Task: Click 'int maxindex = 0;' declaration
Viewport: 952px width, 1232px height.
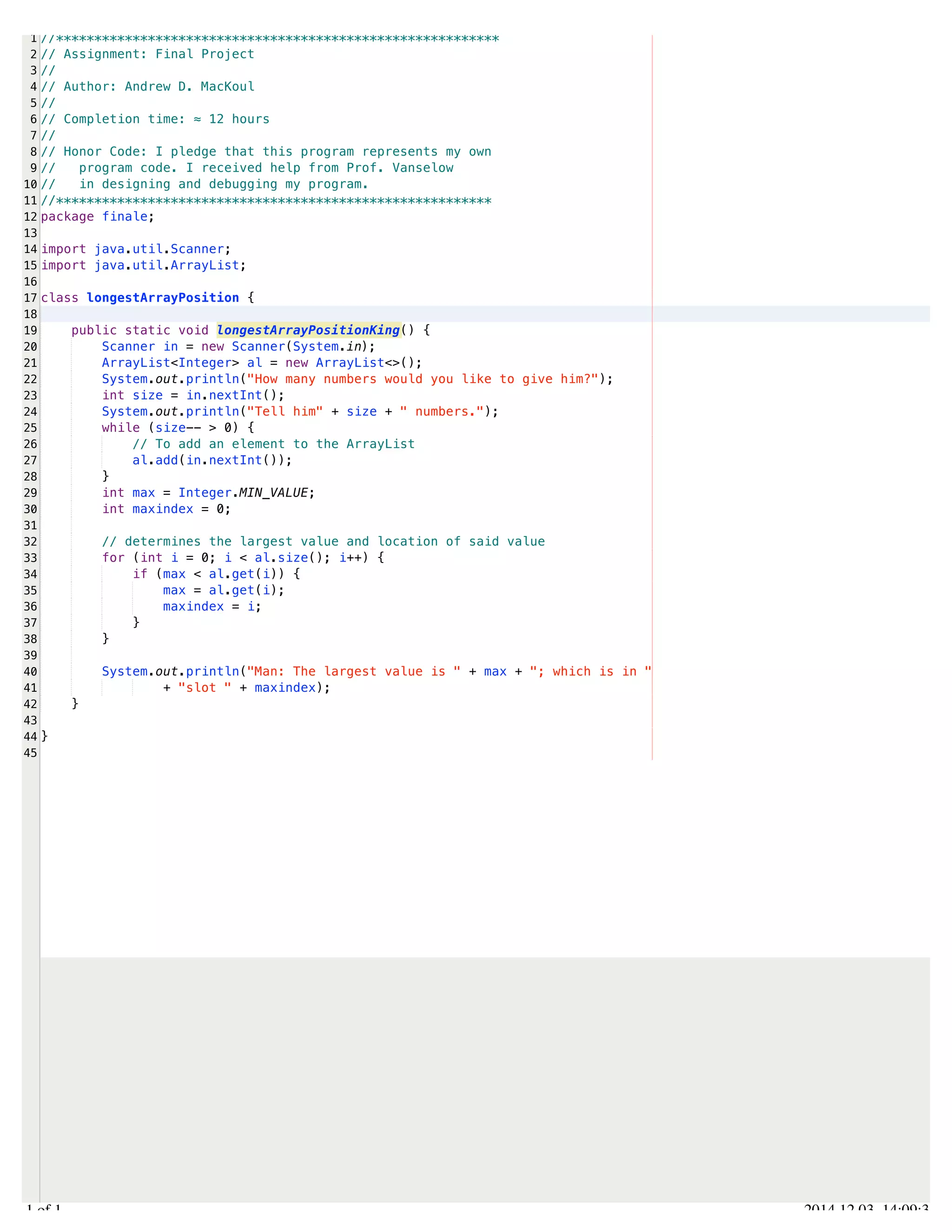Action: click(166, 509)
